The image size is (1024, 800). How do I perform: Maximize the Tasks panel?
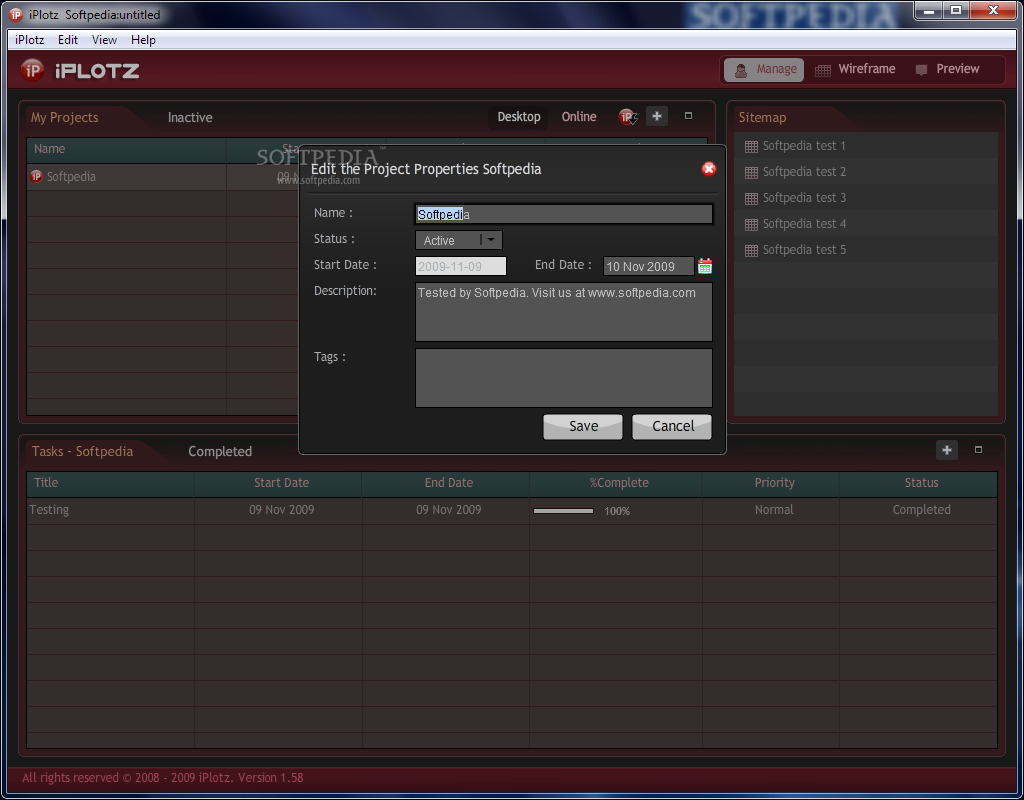[x=978, y=449]
